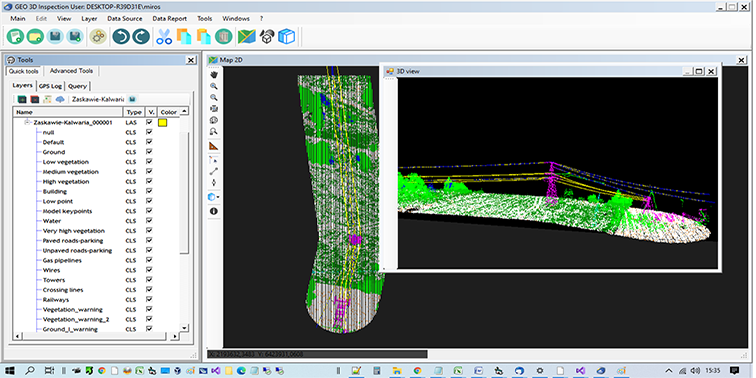Toggle visibility of Low vegetation class
The height and width of the screenshot is (378, 756).
click(x=149, y=162)
